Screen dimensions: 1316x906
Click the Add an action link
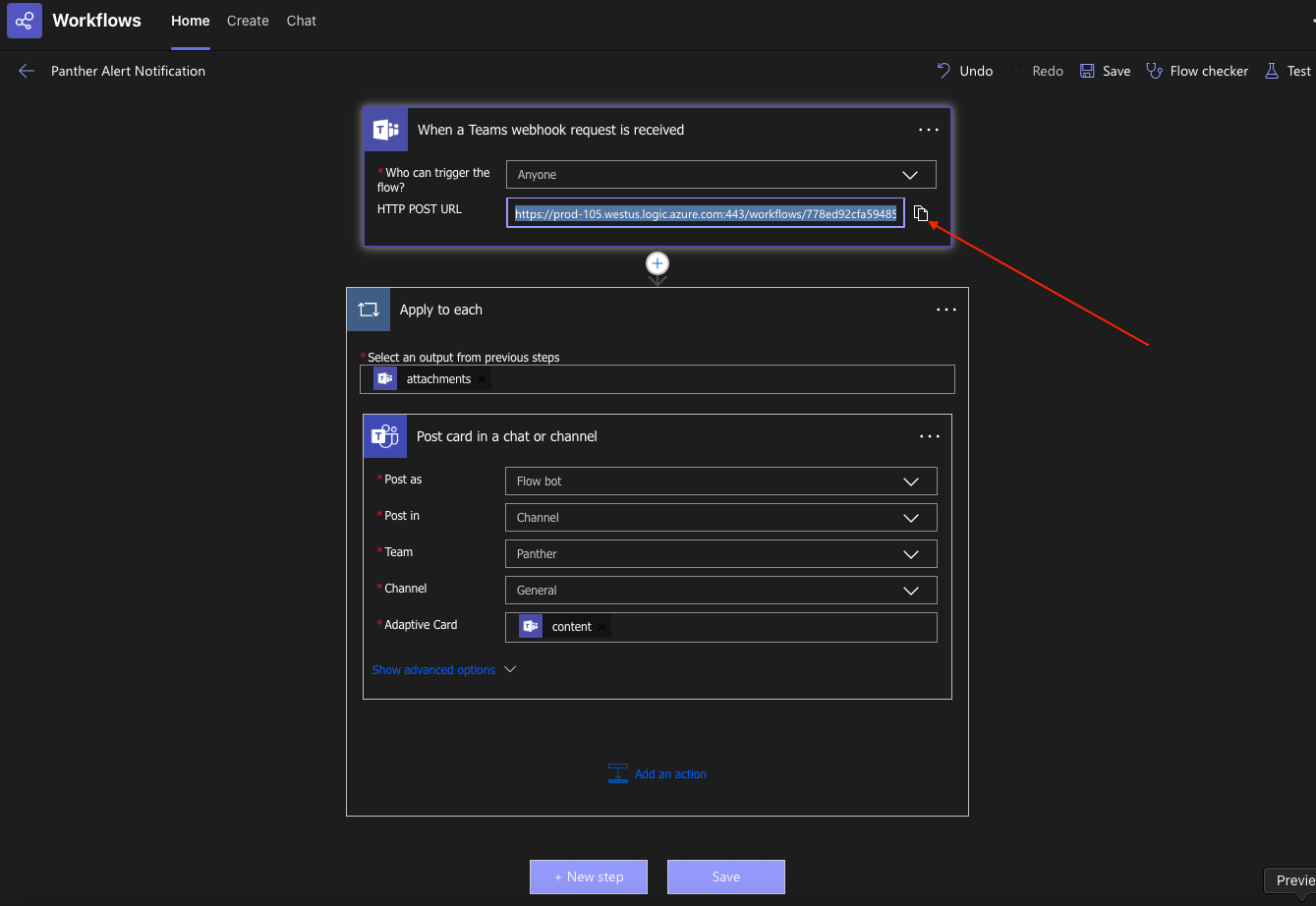click(669, 774)
